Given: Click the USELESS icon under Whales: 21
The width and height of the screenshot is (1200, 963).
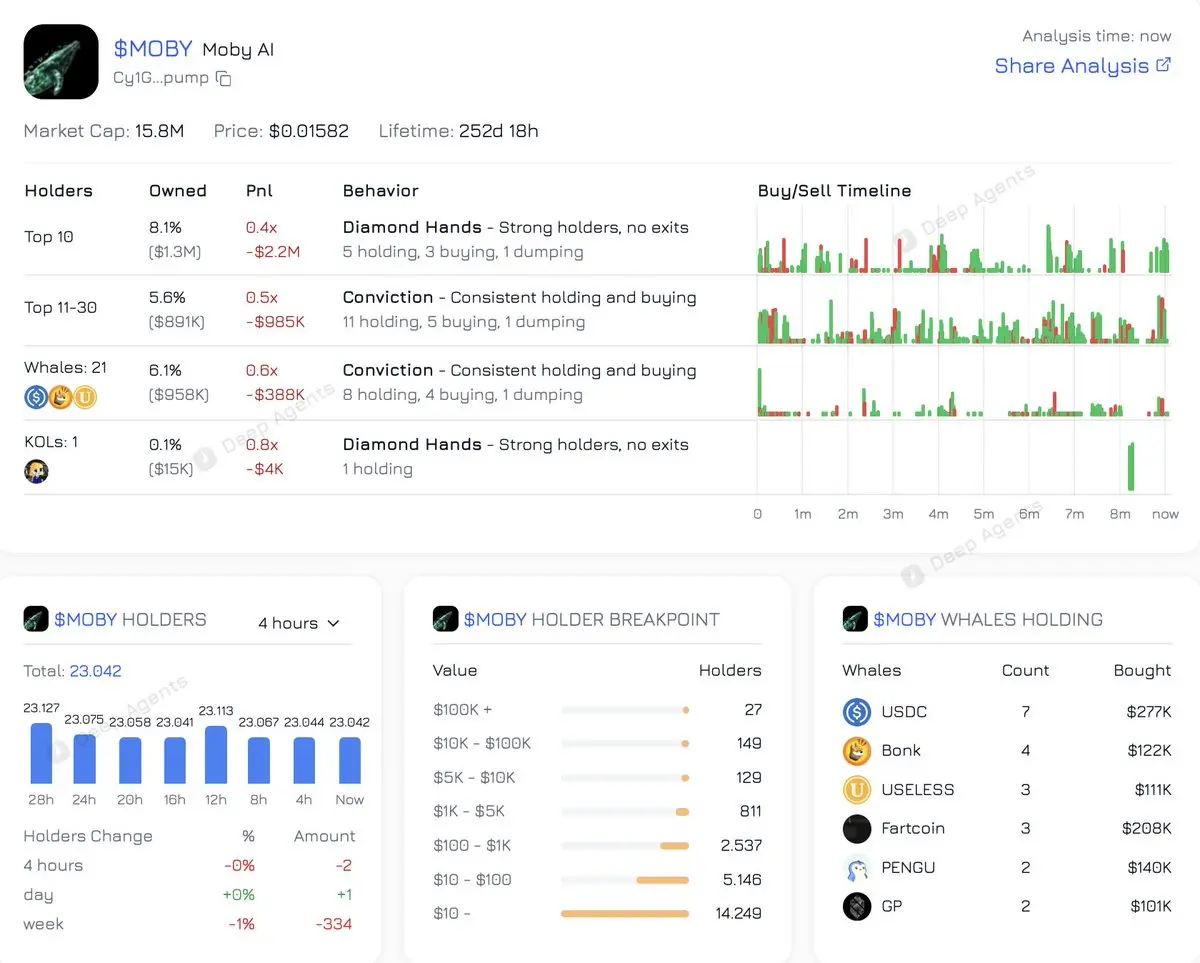Looking at the screenshot, I should [x=84, y=398].
